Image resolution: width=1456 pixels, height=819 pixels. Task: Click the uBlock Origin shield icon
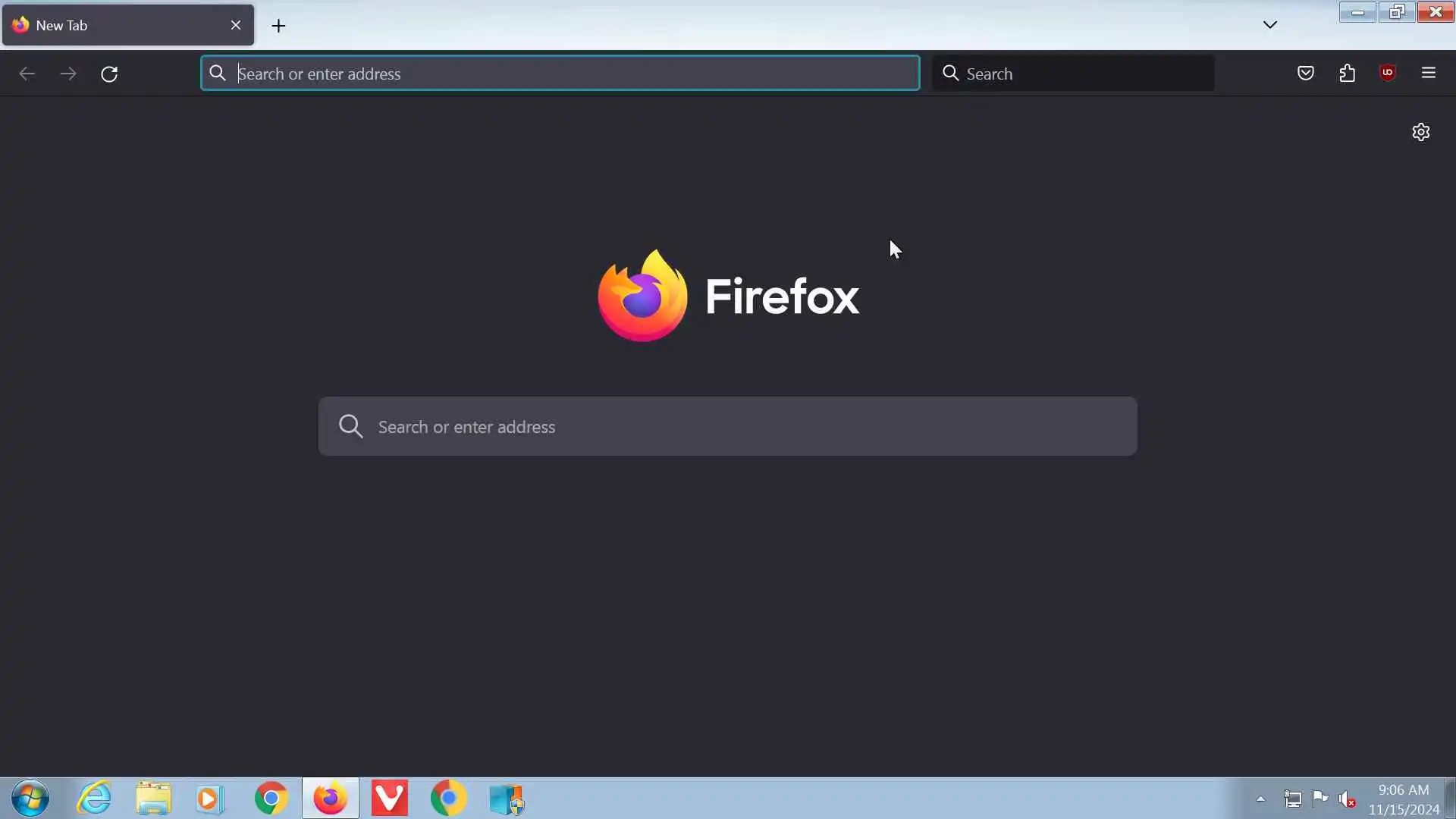[1388, 73]
